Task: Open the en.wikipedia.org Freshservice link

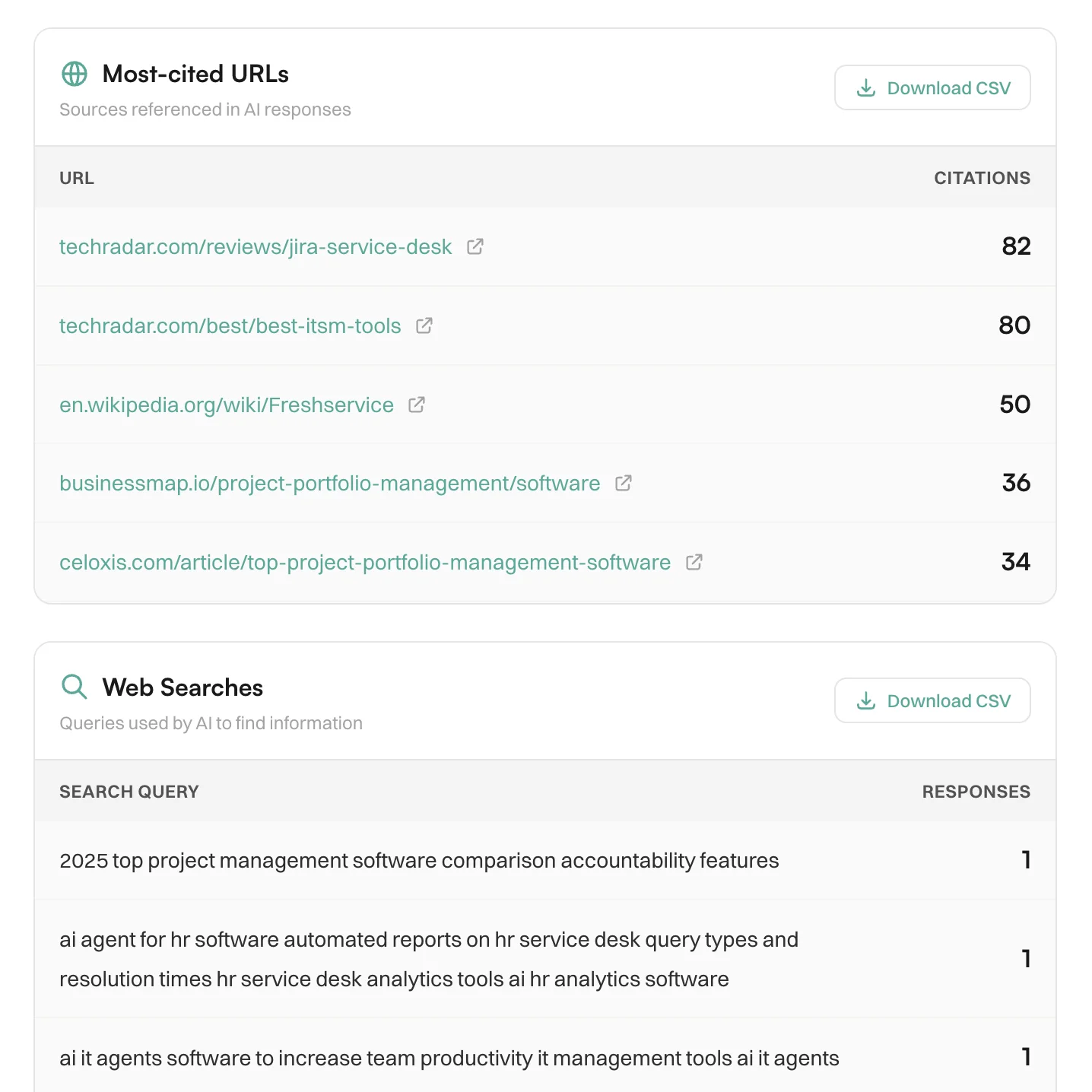Action: coord(226,405)
